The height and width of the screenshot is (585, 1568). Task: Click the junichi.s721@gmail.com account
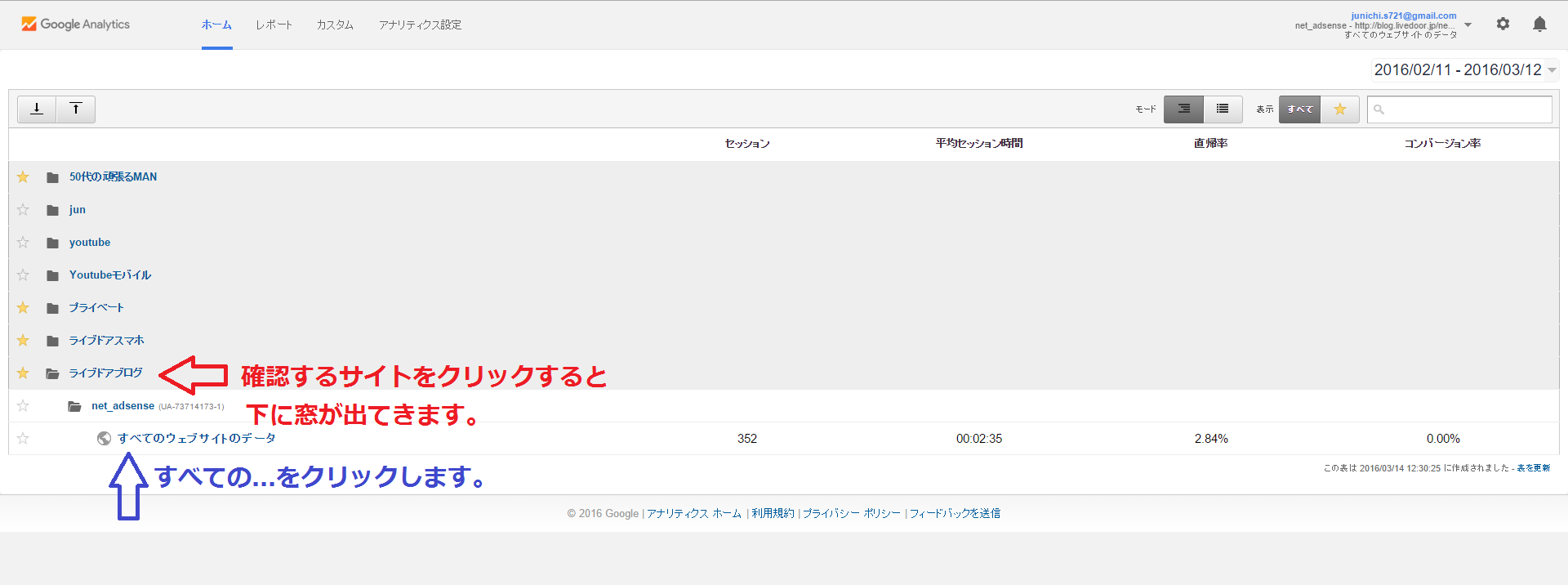[1403, 16]
